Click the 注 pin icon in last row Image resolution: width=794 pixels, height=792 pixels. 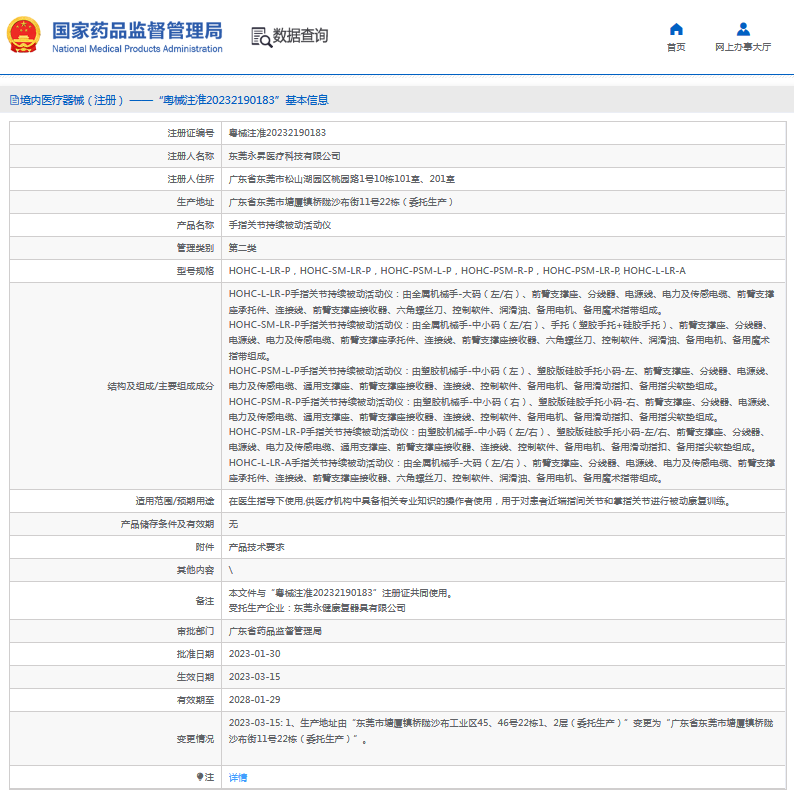(x=200, y=777)
